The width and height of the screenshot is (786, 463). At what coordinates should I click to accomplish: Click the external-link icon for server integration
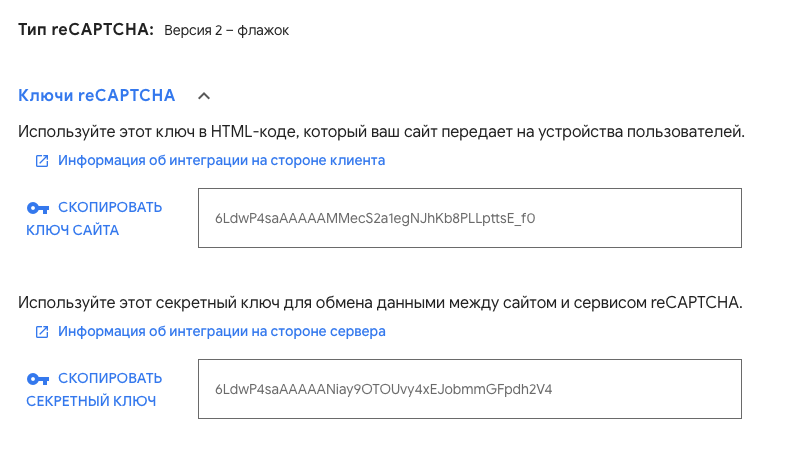(x=42, y=332)
